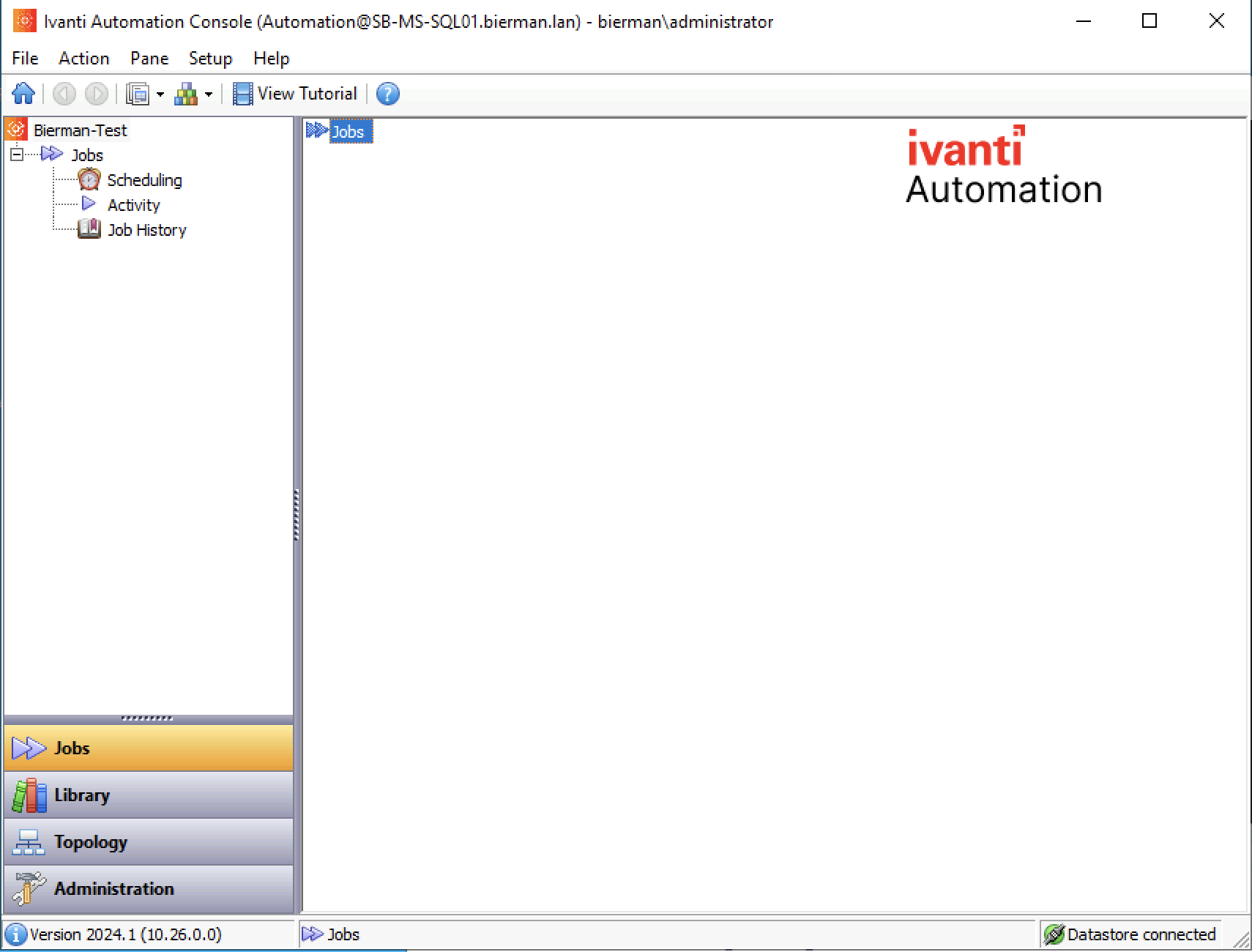Switch to the Administration navigation pane
Screen dimensions: 1252x952
pos(149,888)
